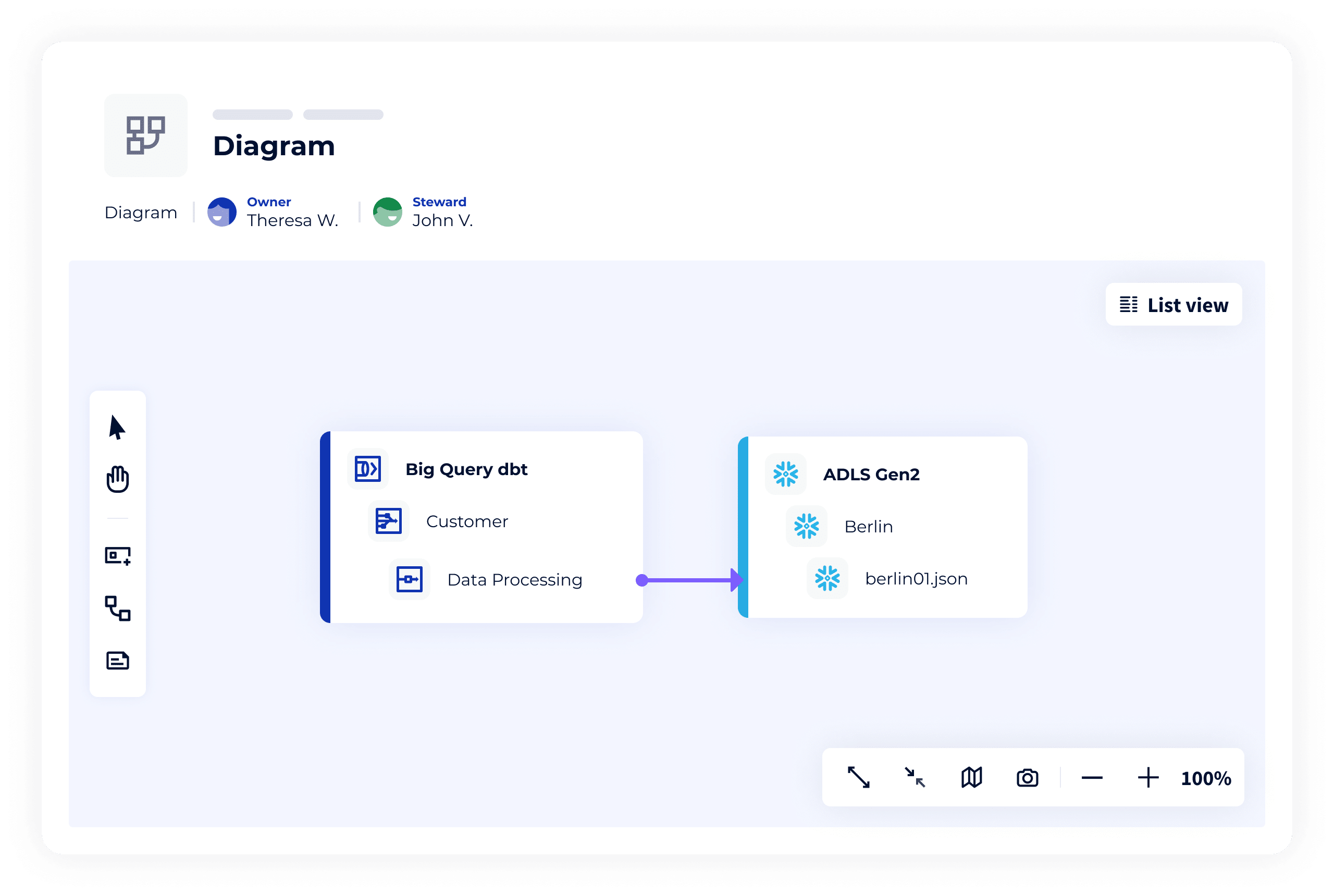This screenshot has height=896, width=1334.
Task: Open the minimap map icon
Action: pos(971,778)
